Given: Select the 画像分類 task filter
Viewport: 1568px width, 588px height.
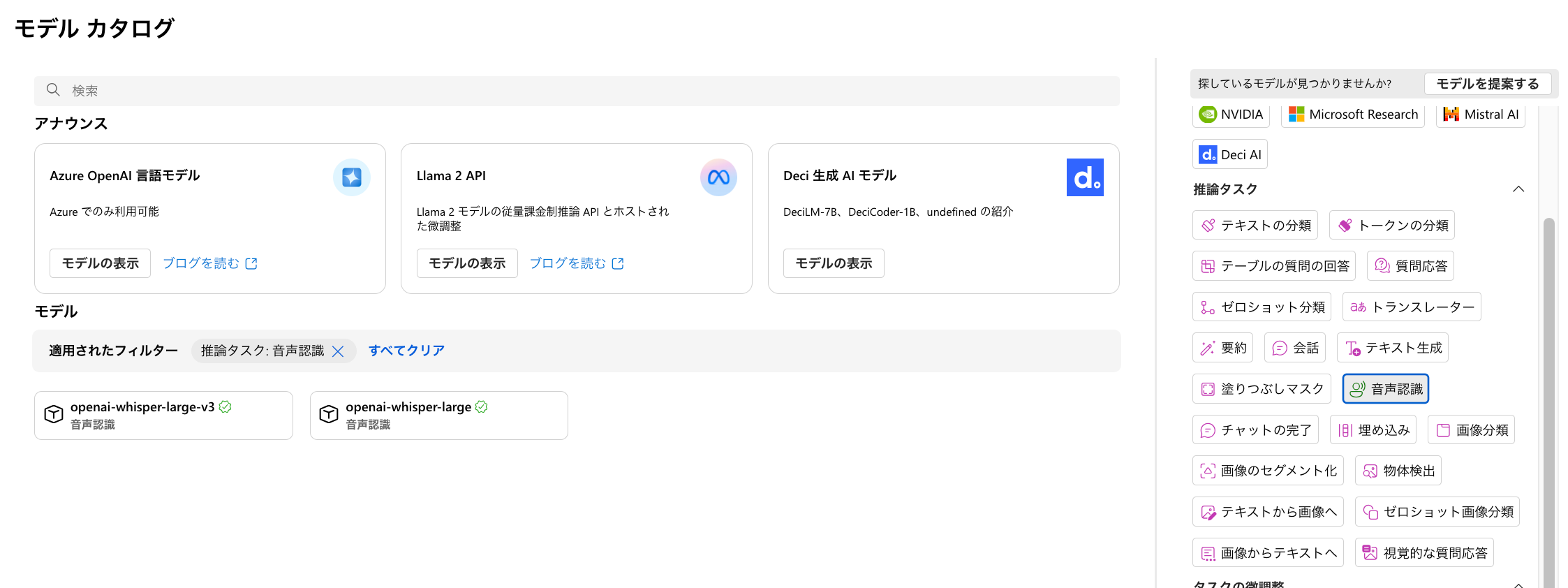Looking at the screenshot, I should (x=1471, y=430).
